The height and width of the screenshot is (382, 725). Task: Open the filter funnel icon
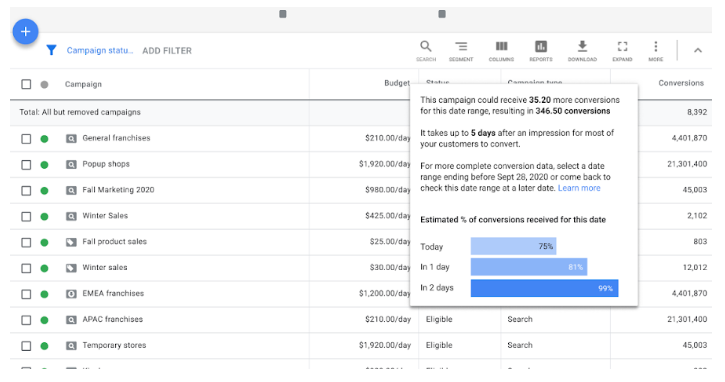(51, 50)
